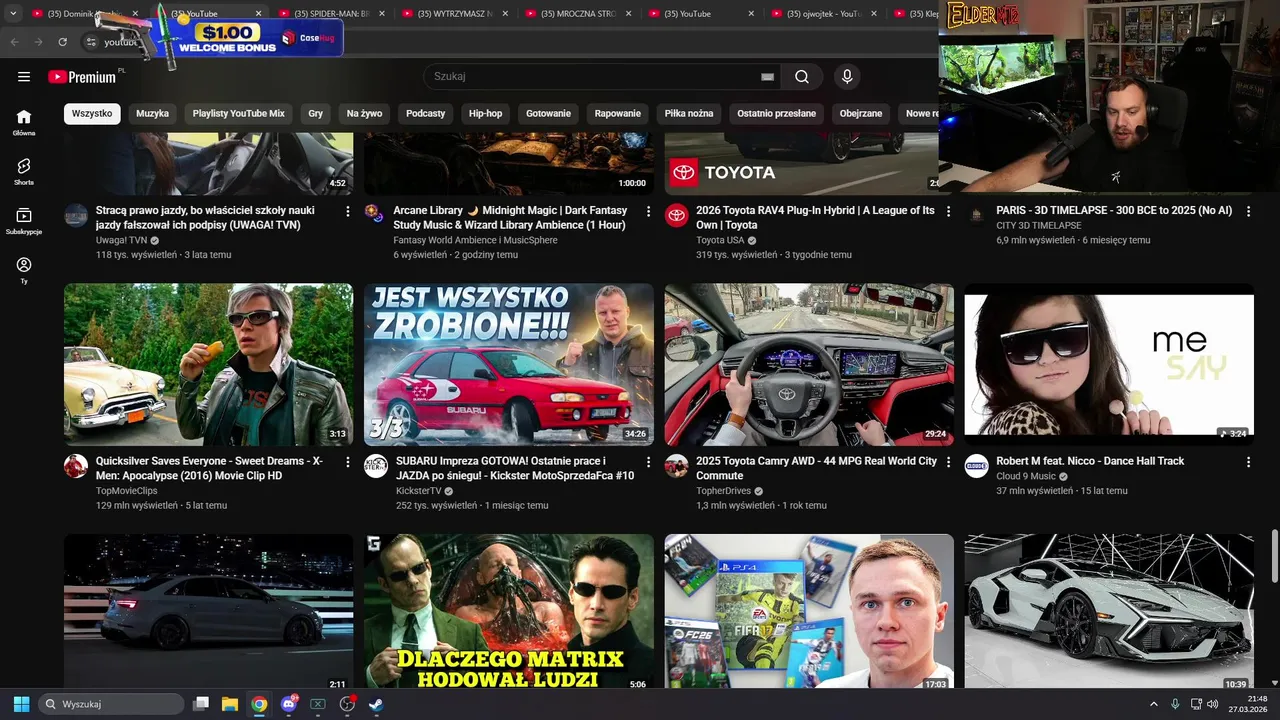The height and width of the screenshot is (720, 1280).
Task: Reload the page in browser
Action: click(63, 42)
